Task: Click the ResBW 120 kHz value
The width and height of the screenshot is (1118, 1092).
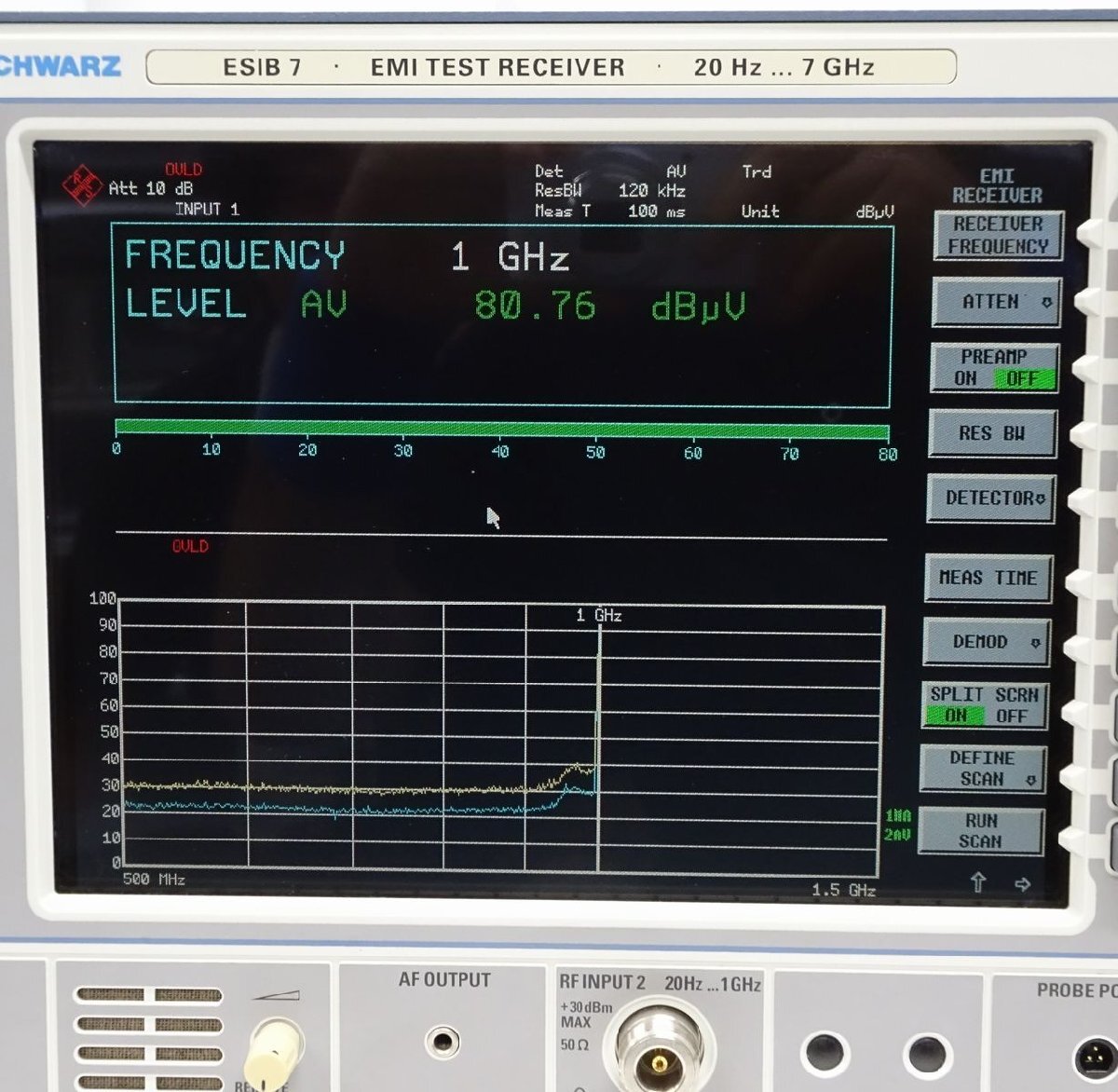Action: (651, 190)
